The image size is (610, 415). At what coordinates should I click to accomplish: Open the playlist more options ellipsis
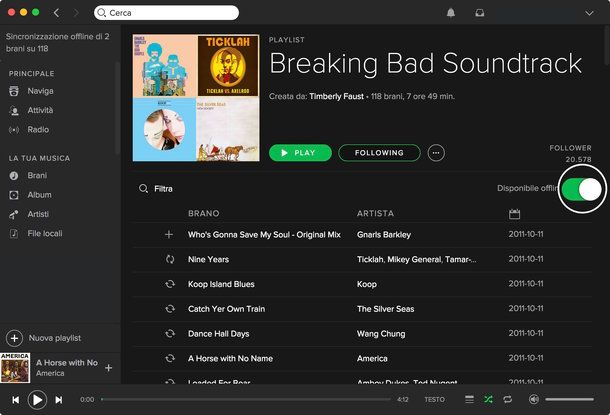click(x=436, y=153)
